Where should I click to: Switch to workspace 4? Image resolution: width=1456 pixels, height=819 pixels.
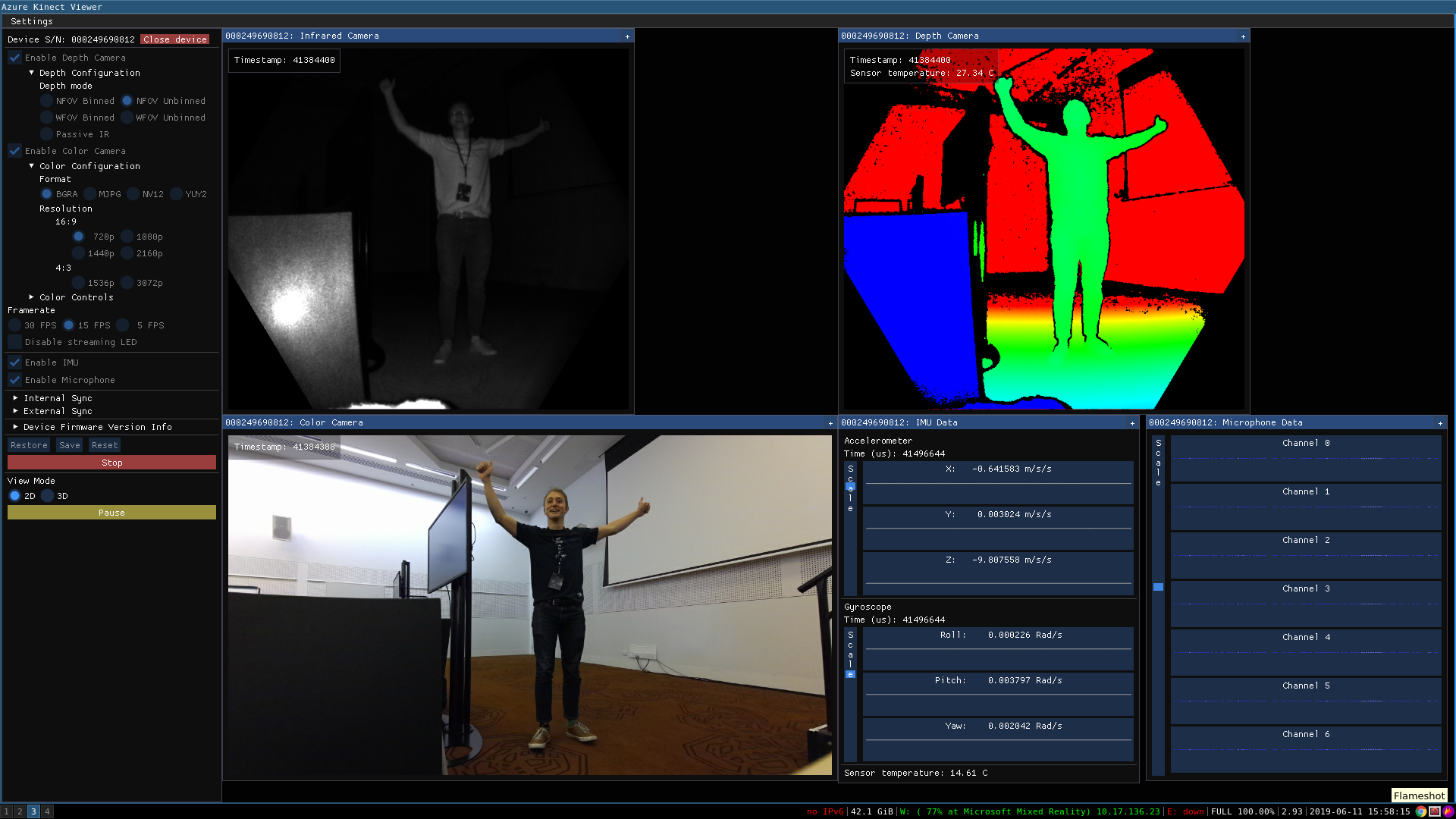47,811
